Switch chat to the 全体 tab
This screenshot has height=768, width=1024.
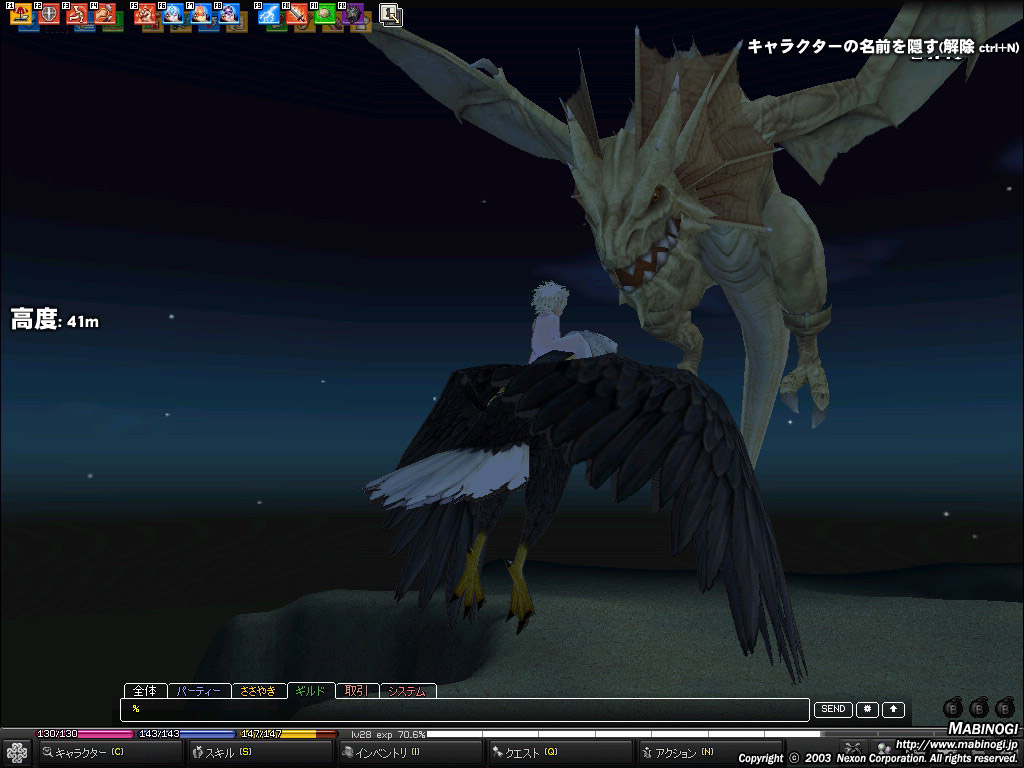[145, 691]
